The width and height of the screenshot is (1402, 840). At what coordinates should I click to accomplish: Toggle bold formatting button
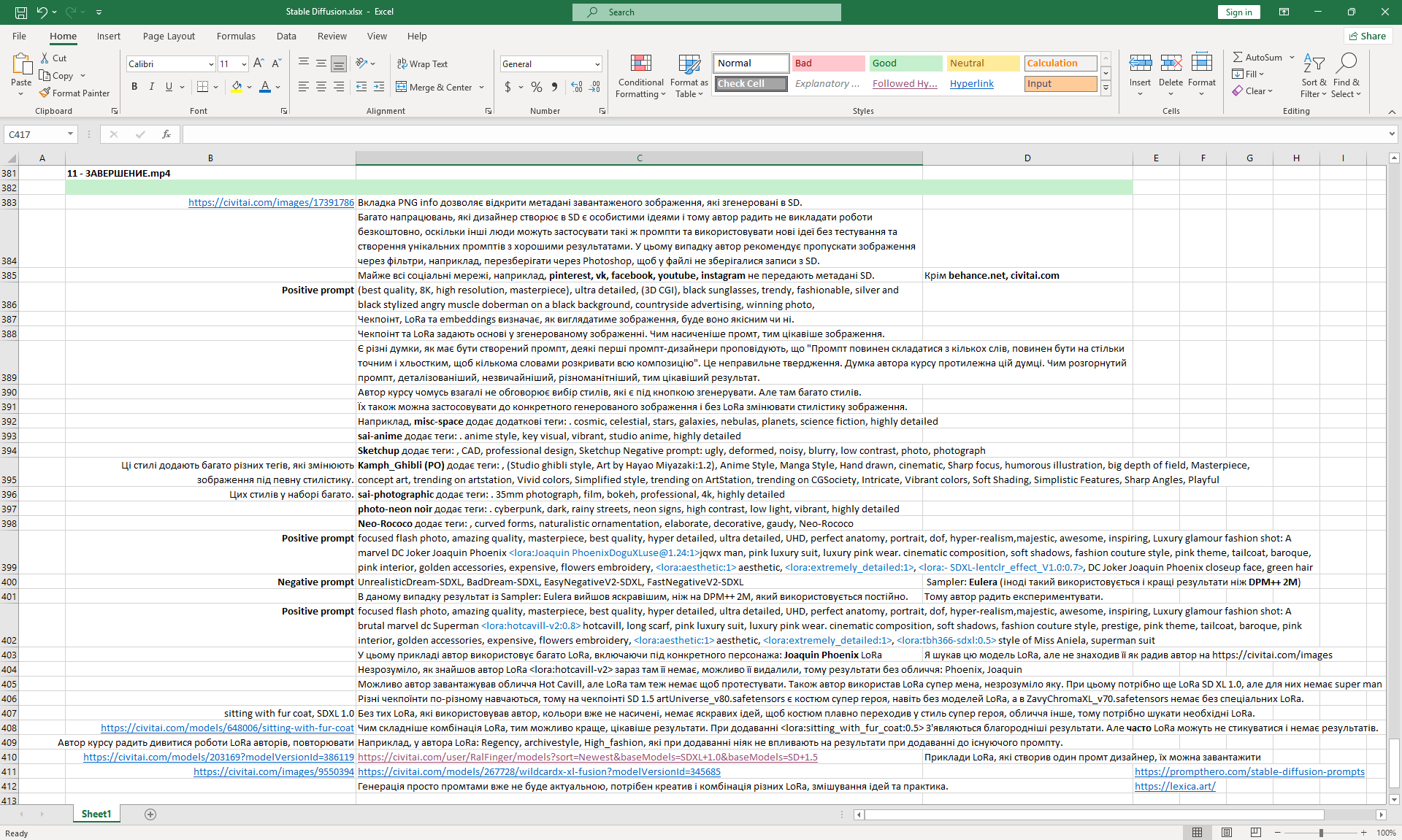click(x=134, y=87)
